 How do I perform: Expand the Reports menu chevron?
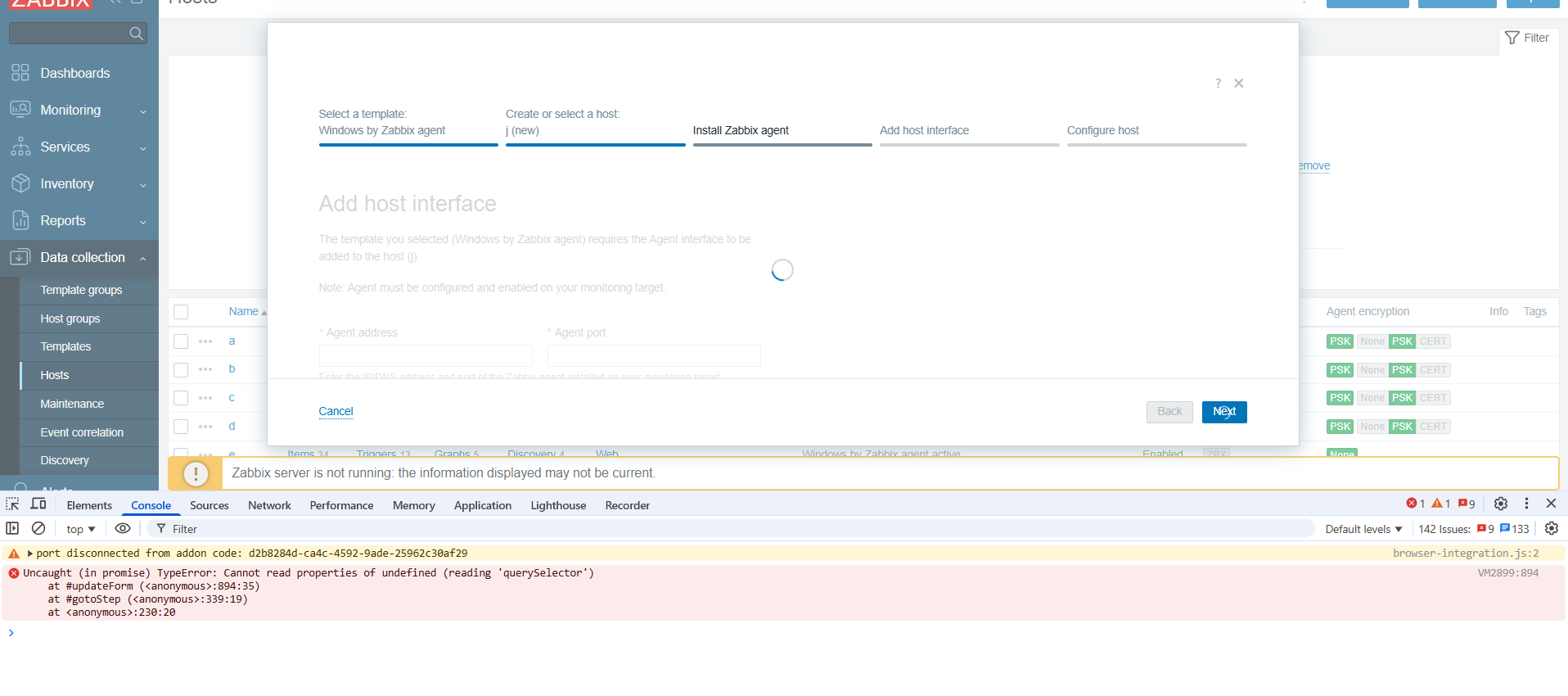coord(143,222)
